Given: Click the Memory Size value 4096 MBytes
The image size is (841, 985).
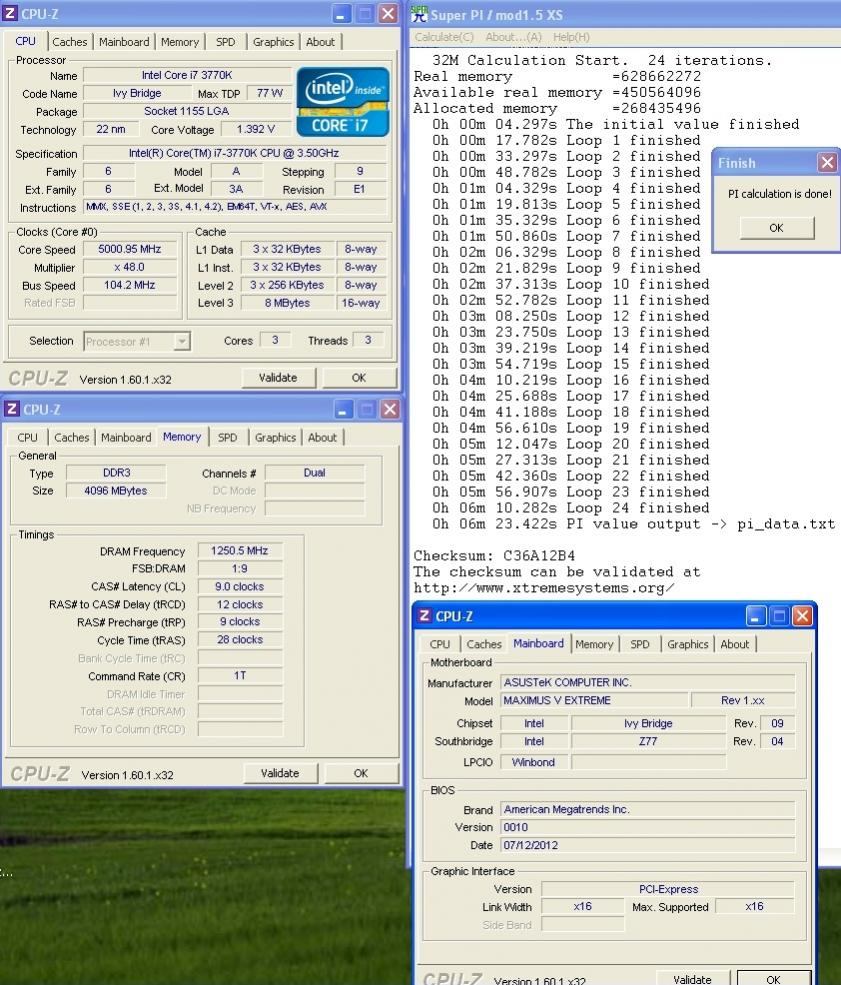Looking at the screenshot, I should pyautogui.click(x=116, y=491).
